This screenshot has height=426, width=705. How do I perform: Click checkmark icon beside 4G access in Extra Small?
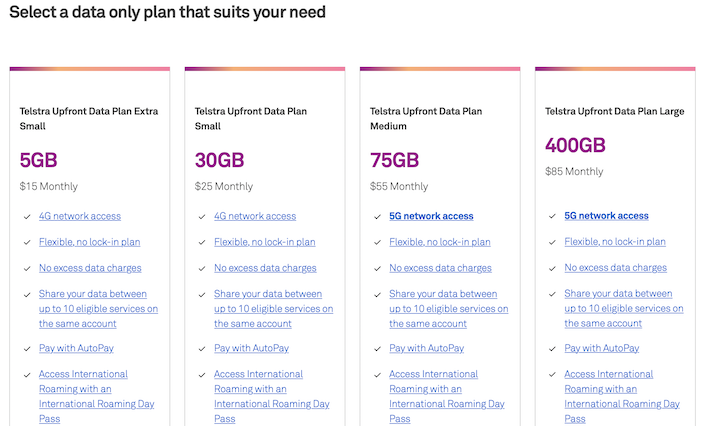coord(26,217)
